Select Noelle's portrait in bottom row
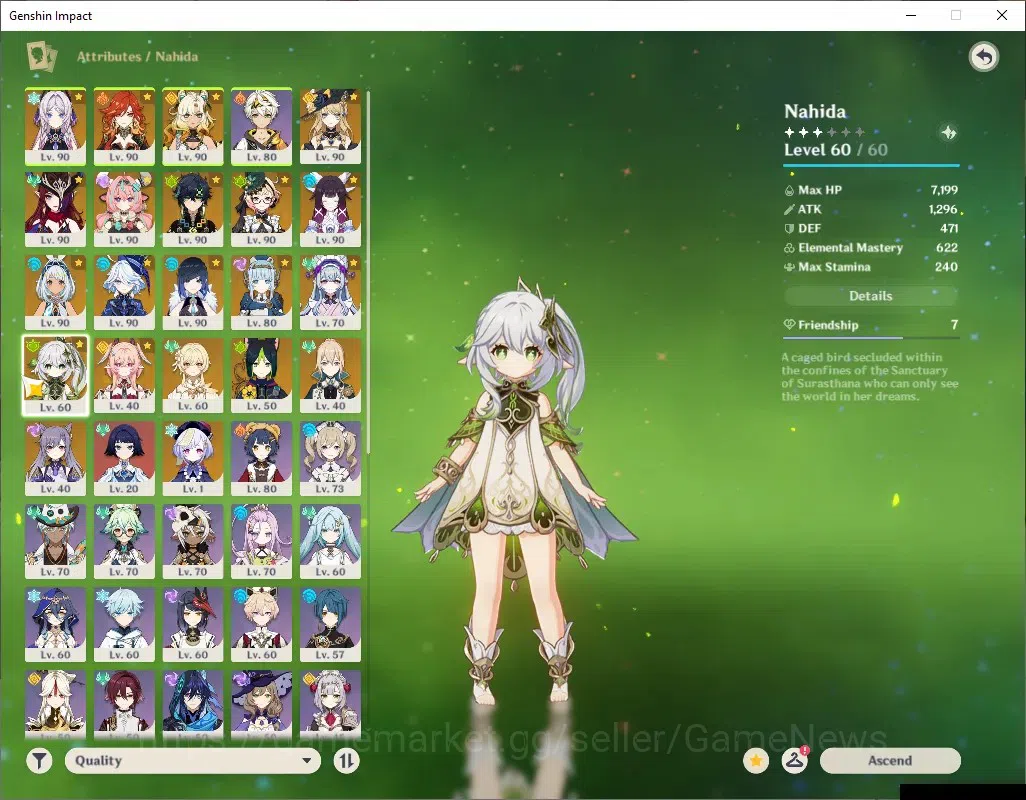 pyautogui.click(x=330, y=705)
